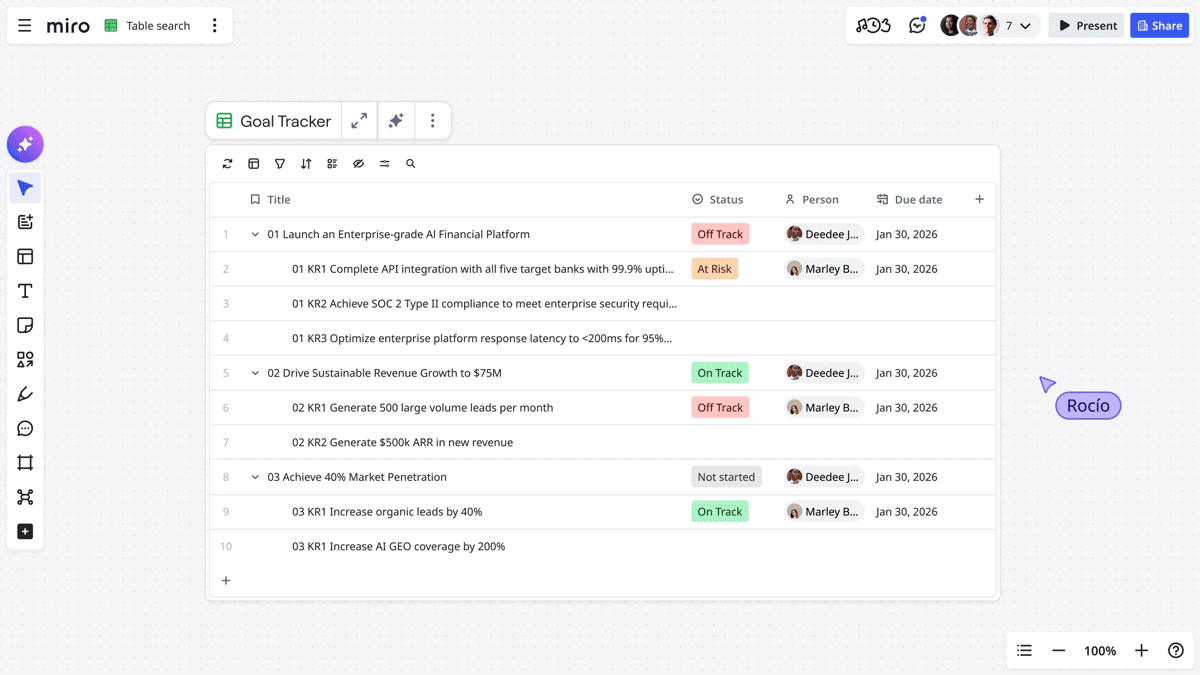Open Goal Tracker three-dot options menu

point(432,121)
